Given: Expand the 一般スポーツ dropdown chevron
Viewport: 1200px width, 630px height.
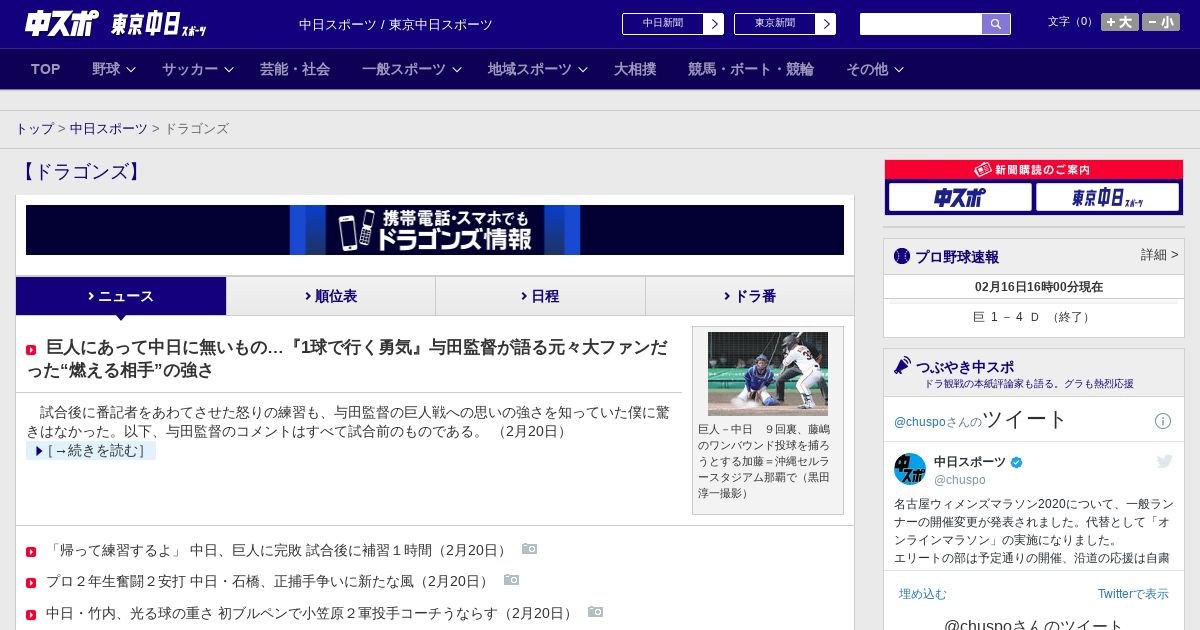Looking at the screenshot, I should tap(457, 69).
